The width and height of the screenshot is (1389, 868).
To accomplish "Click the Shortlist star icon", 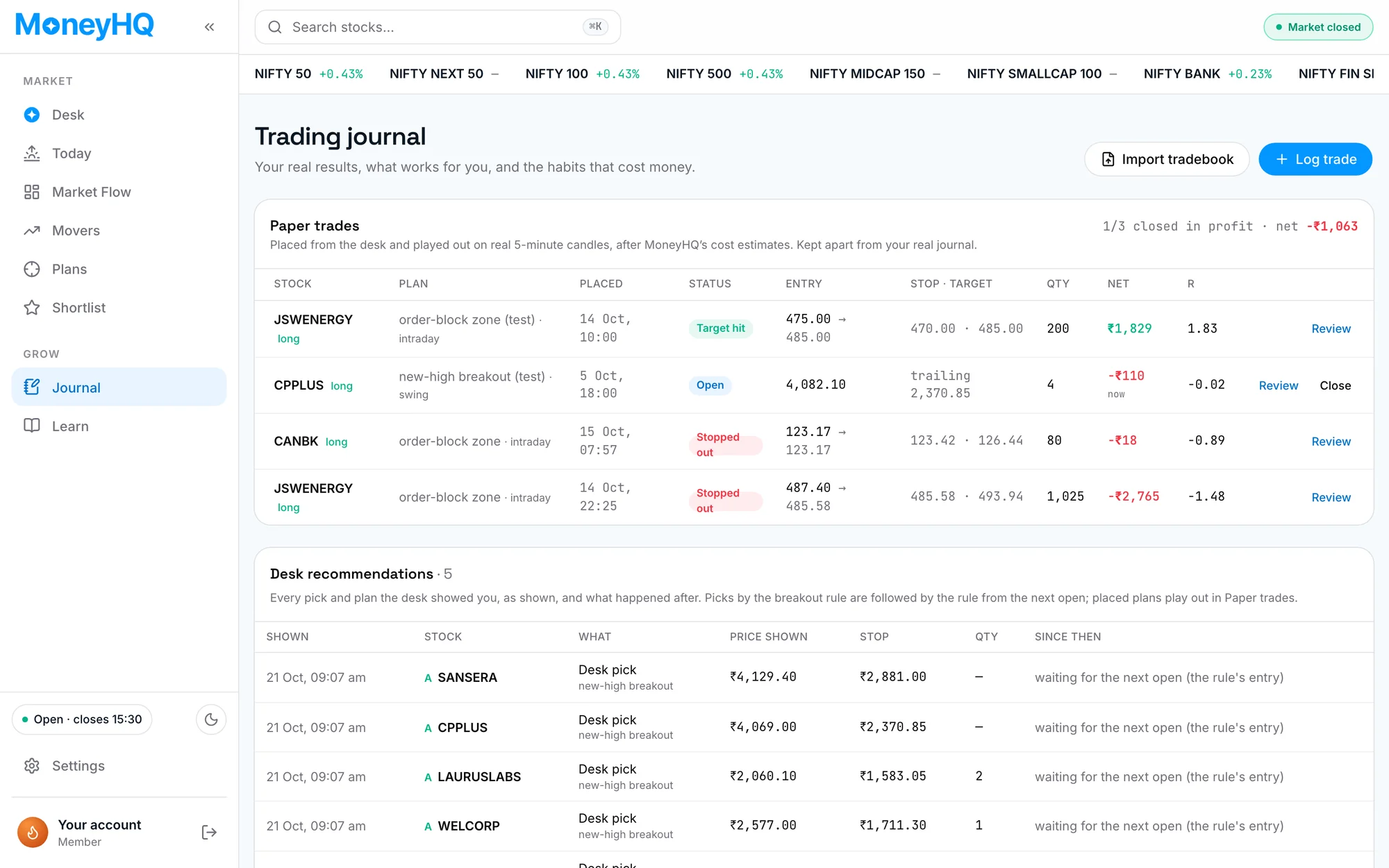I will click(x=32, y=308).
